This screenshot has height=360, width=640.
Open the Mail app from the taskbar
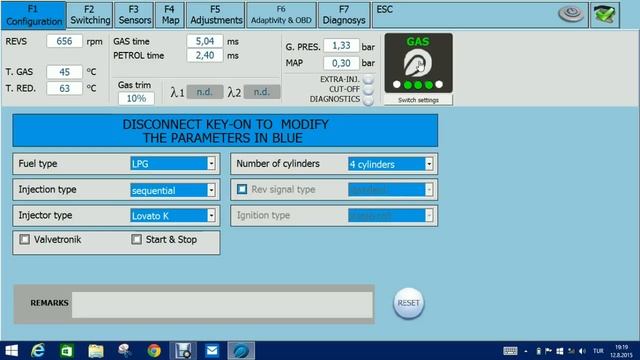pos(212,351)
